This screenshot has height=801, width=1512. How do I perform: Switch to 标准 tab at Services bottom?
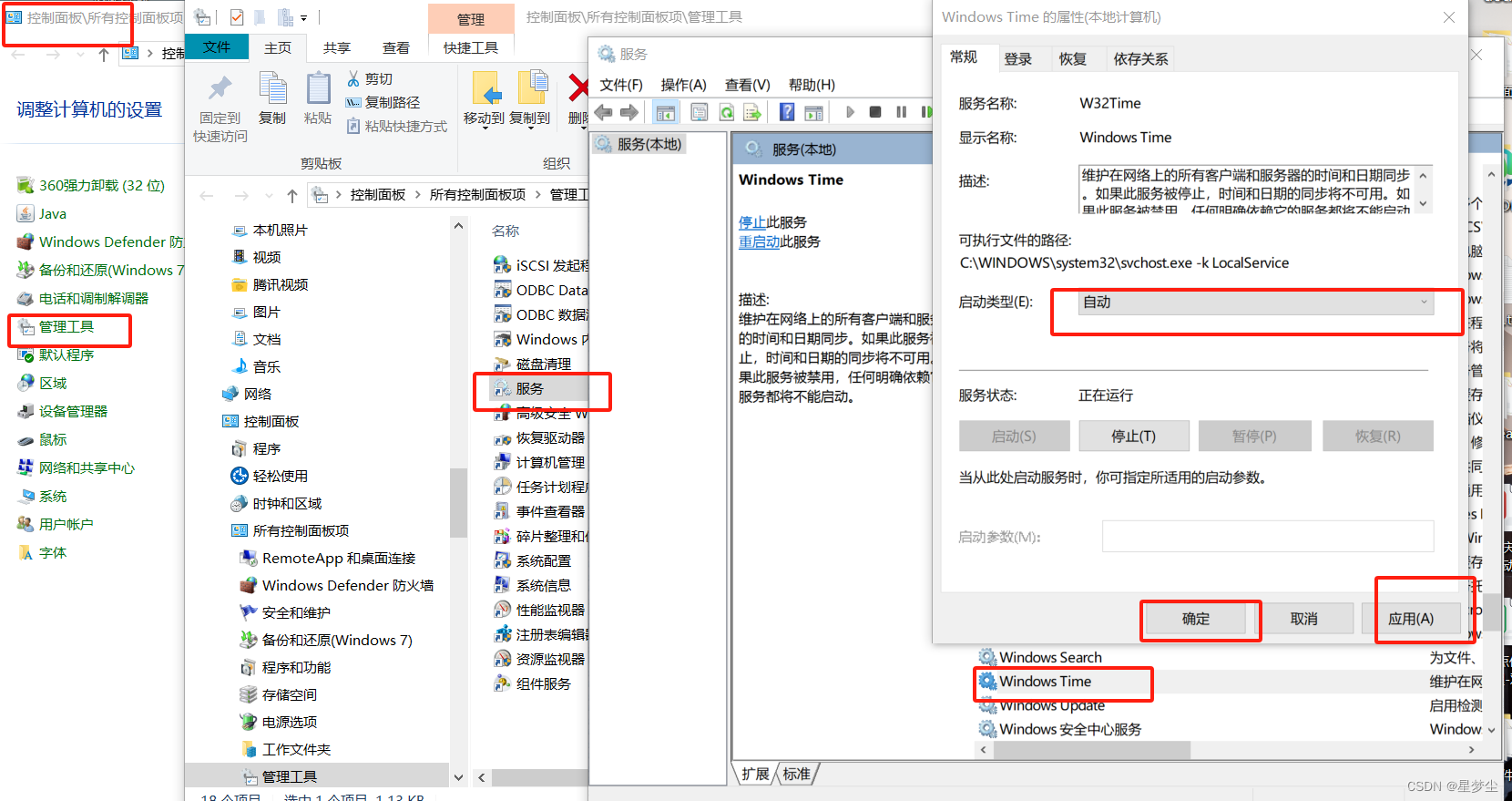[797, 775]
